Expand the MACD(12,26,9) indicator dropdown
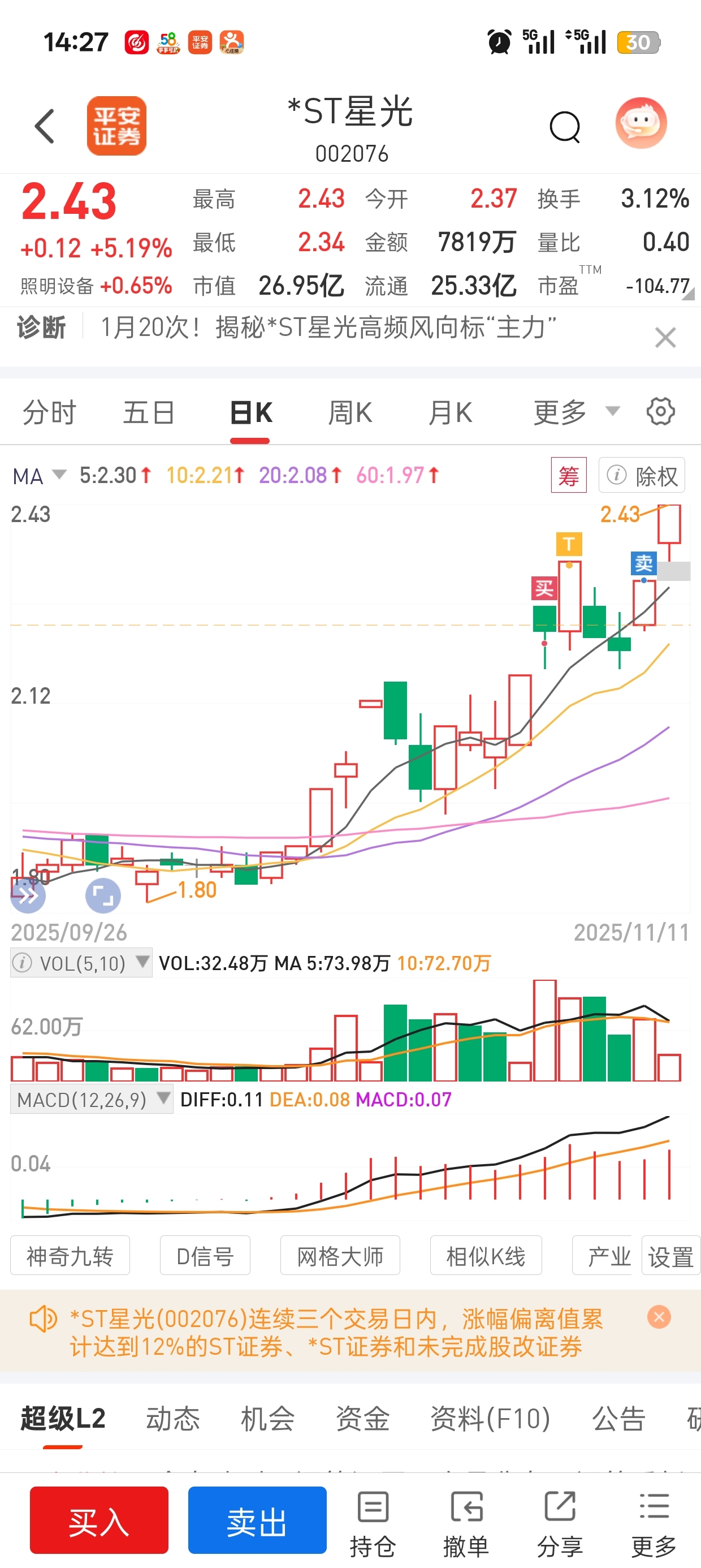The width and height of the screenshot is (701, 1568). tap(92, 1099)
